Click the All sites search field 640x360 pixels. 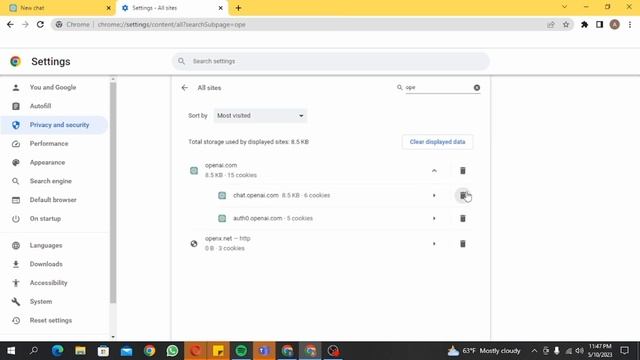[438, 87]
